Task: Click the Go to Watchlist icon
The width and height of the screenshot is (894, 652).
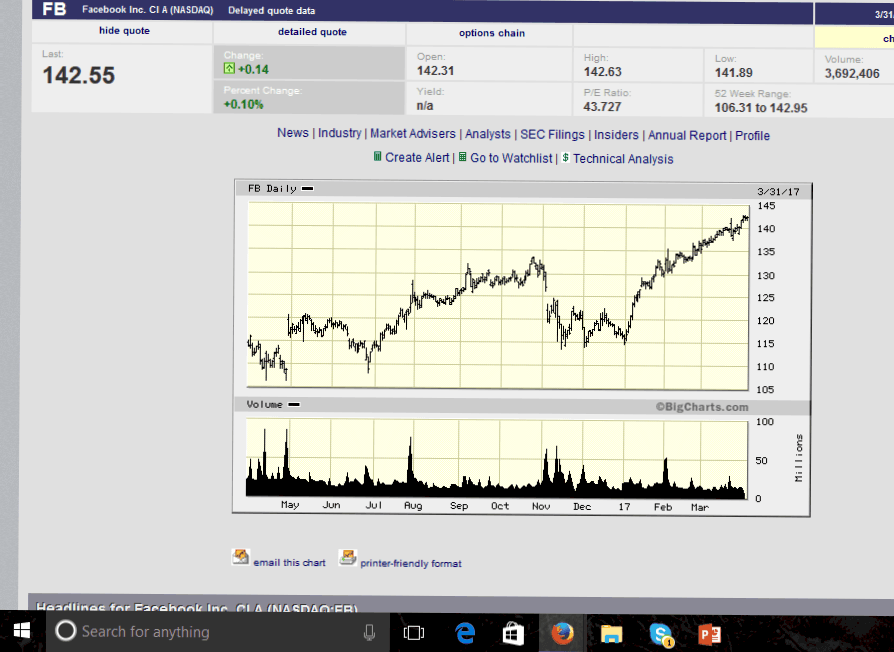Action: [462, 157]
